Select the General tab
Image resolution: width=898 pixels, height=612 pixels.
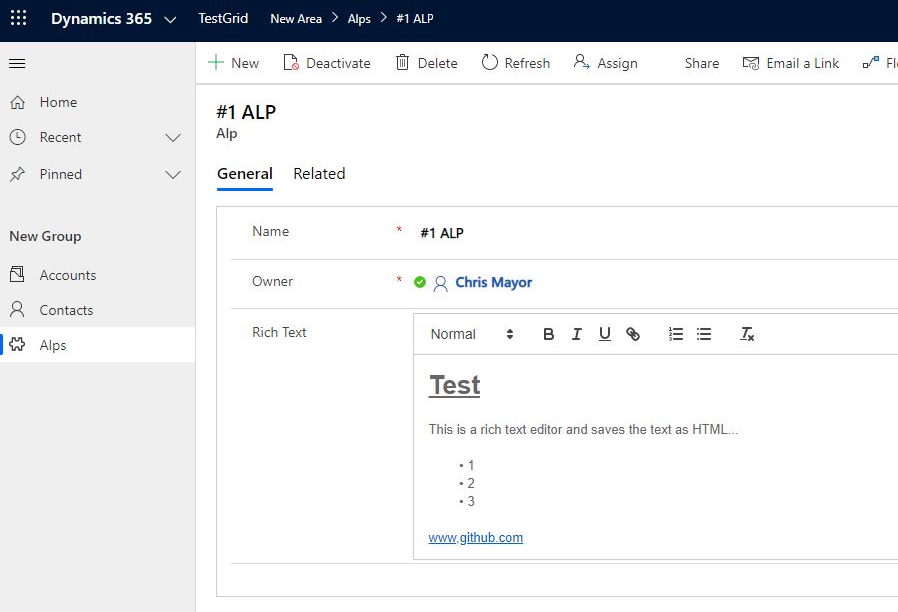coord(245,174)
